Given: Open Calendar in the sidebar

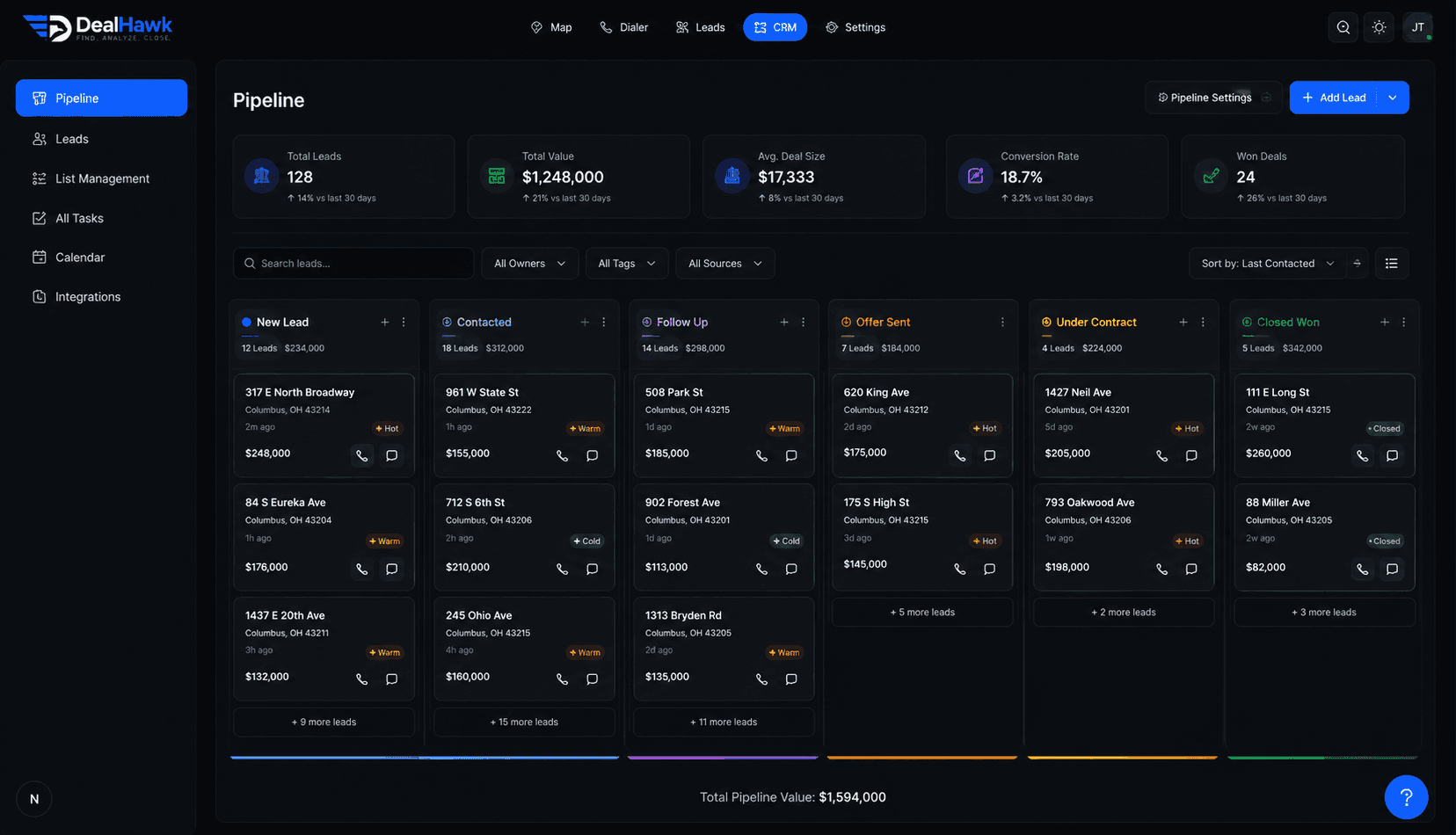Looking at the screenshot, I should [x=101, y=258].
